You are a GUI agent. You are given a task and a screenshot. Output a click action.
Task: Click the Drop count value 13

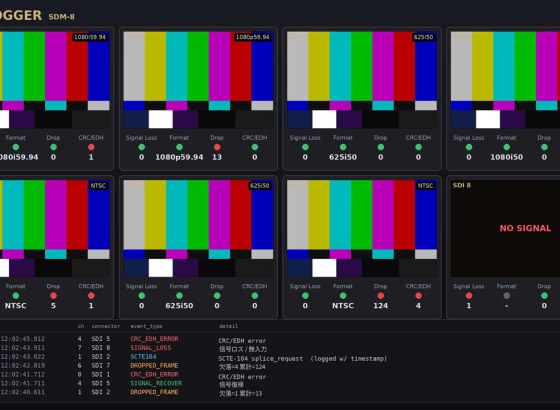pyautogui.click(x=217, y=157)
